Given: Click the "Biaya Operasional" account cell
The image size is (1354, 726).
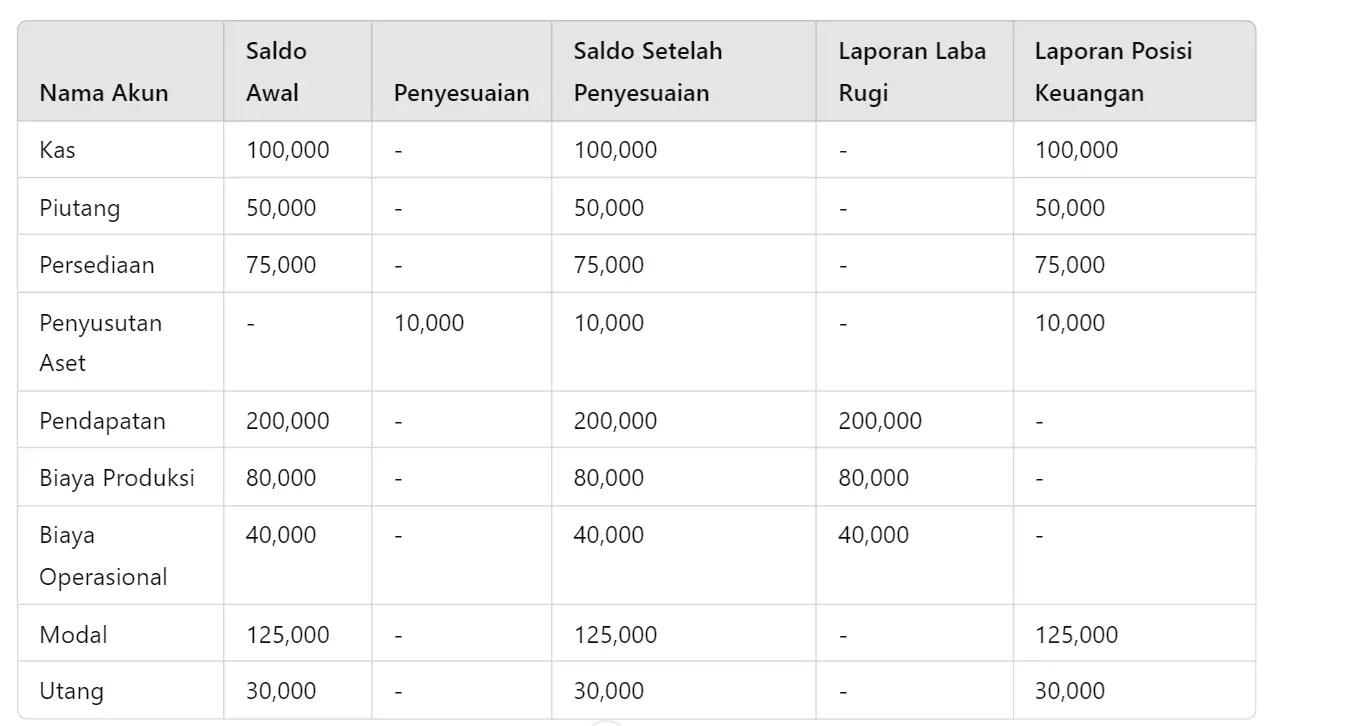Looking at the screenshot, I should 103,556.
